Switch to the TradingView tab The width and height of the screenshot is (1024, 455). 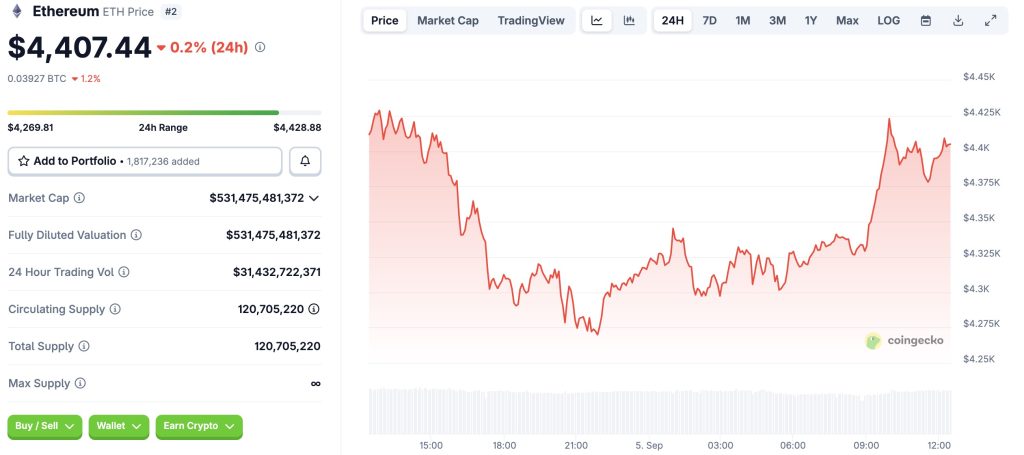click(530, 20)
